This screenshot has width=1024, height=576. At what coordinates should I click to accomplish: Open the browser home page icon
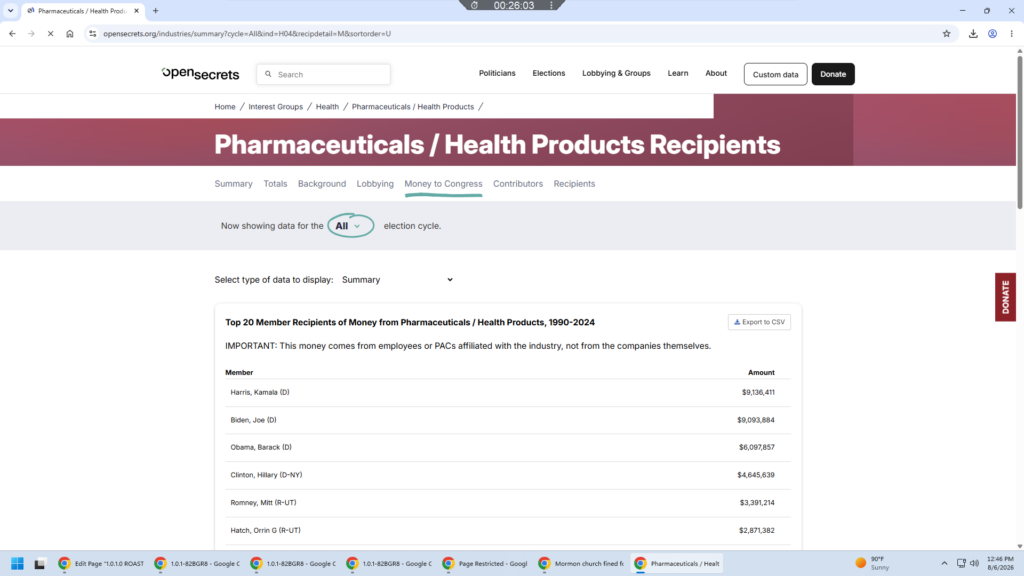(x=70, y=33)
